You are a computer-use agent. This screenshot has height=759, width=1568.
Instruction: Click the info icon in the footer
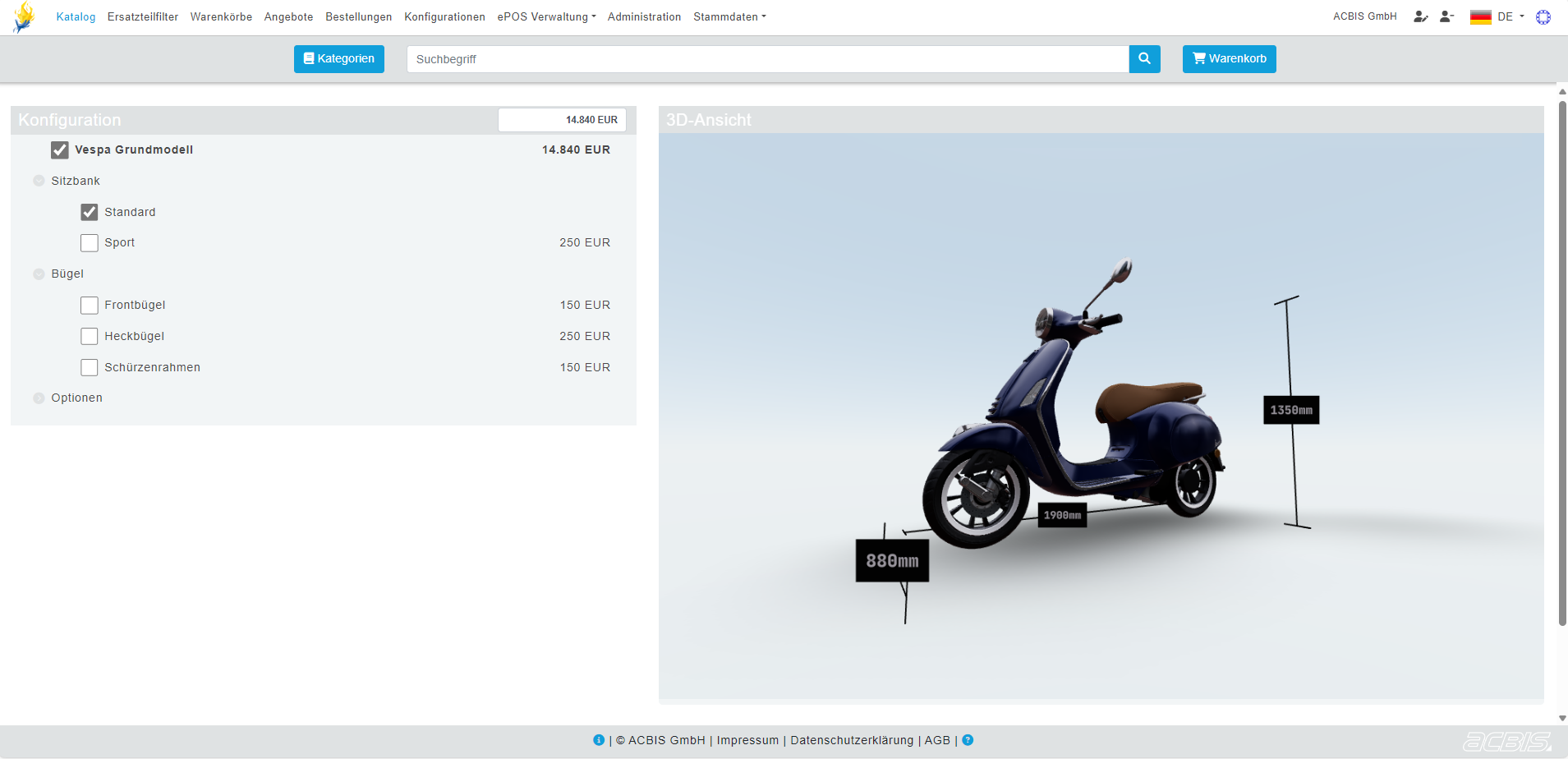coord(599,740)
